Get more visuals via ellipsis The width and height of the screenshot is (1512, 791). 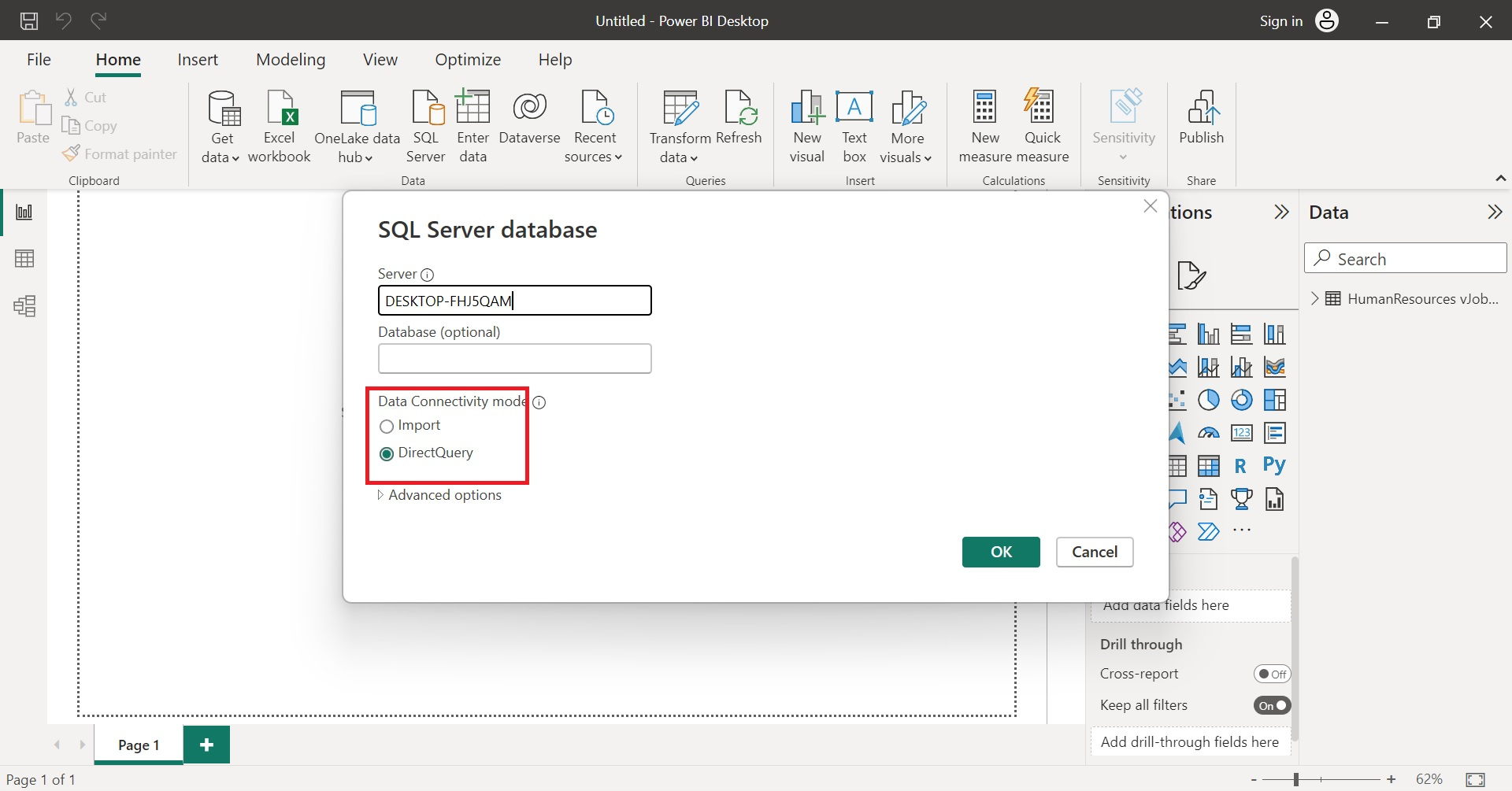[1242, 530]
